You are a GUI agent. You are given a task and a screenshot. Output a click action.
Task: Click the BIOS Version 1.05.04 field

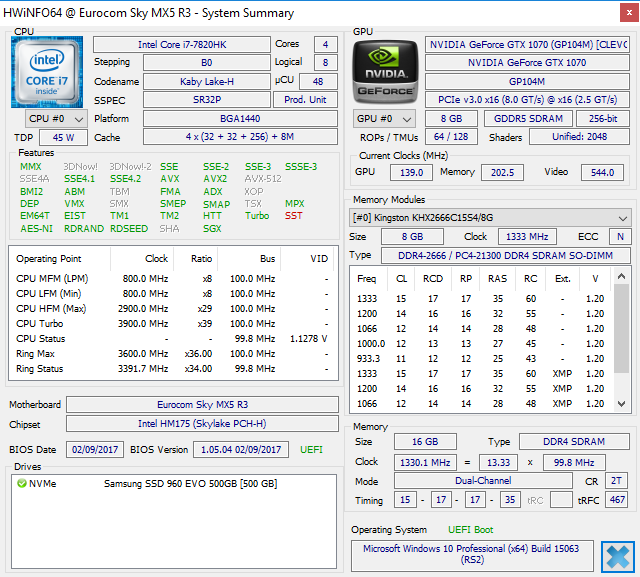241,450
